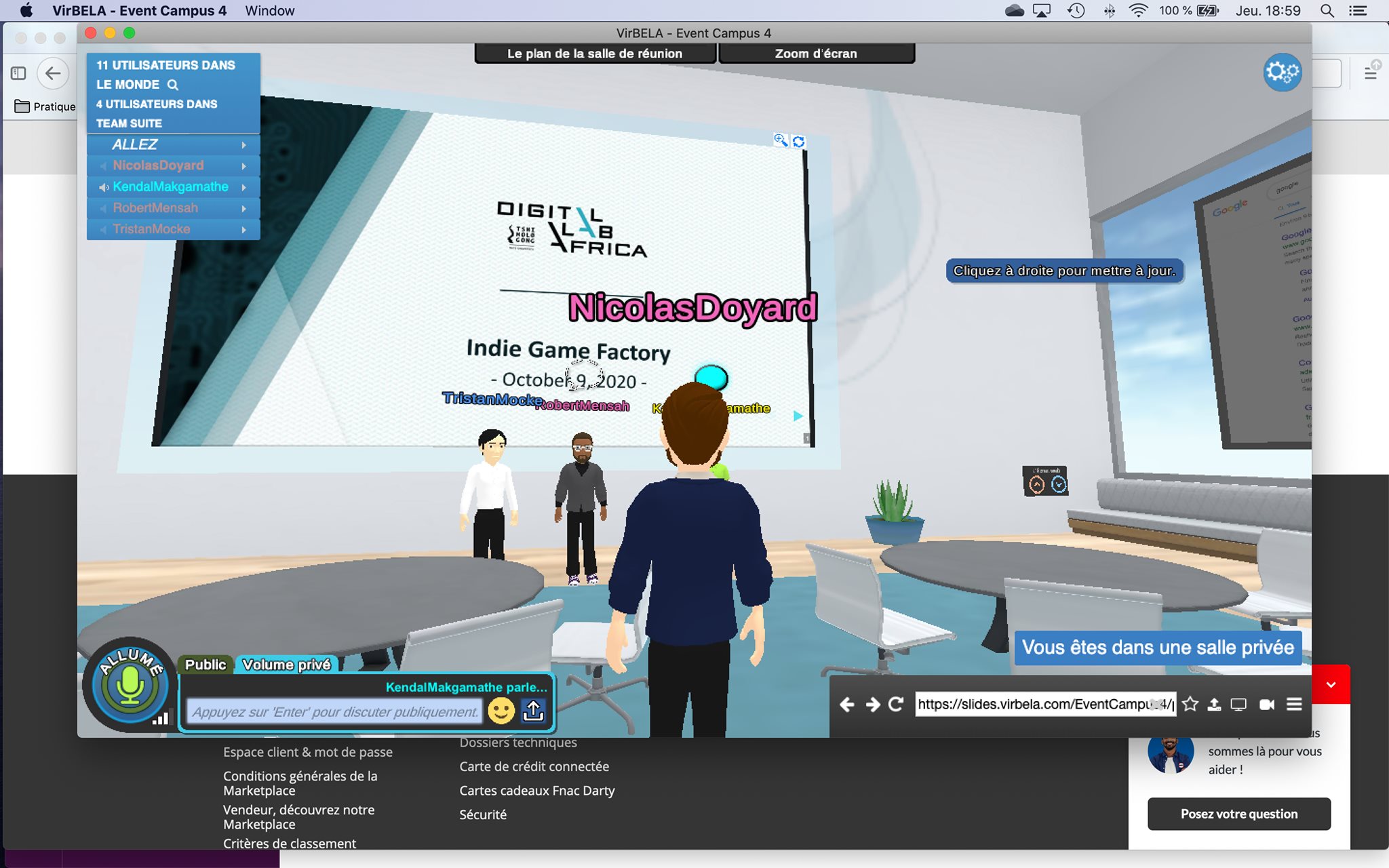This screenshot has width=1389, height=868.
Task: Open the VirBELA settings gear
Action: [x=1282, y=72]
